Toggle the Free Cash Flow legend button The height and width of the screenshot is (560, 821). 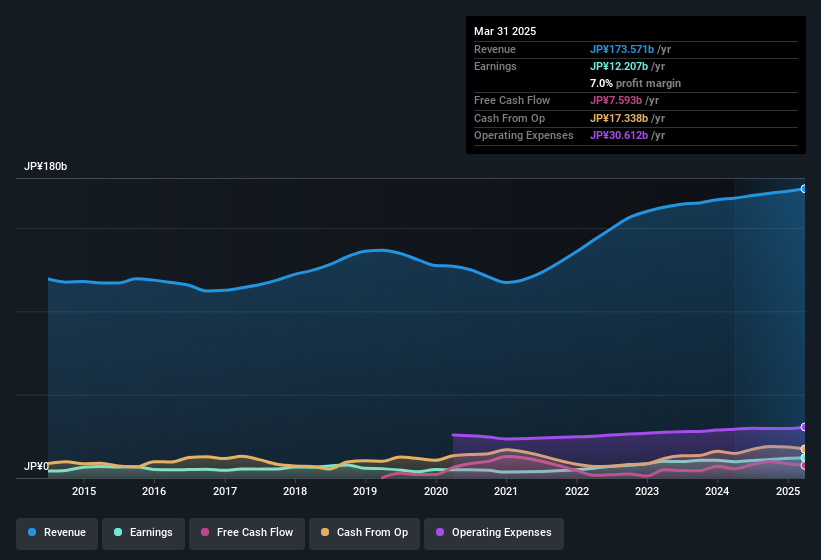(x=247, y=533)
